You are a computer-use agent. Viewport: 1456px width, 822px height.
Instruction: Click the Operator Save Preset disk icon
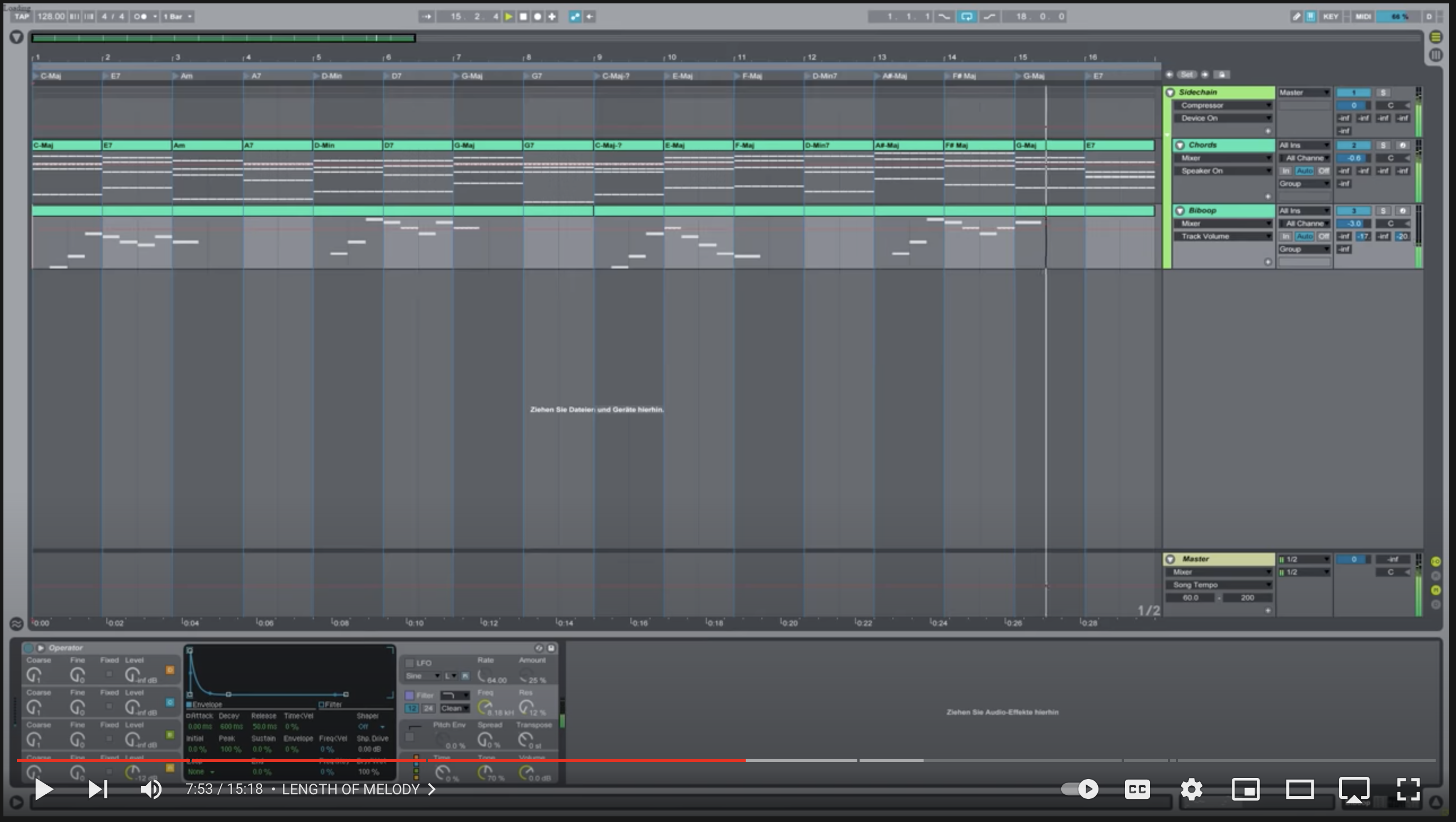pyautogui.click(x=551, y=648)
